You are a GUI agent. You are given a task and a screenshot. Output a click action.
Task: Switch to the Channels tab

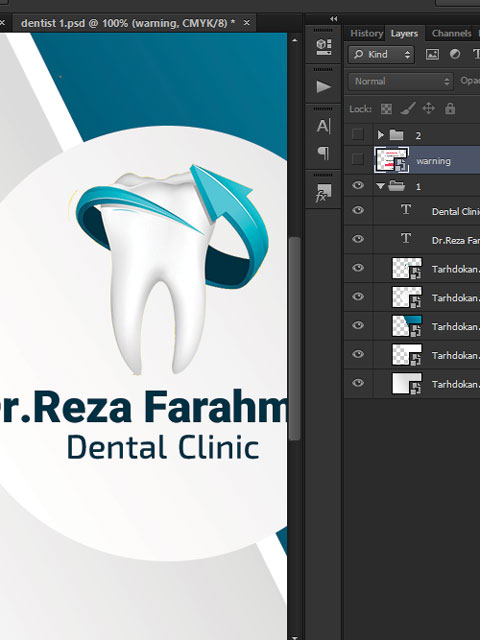click(x=451, y=33)
